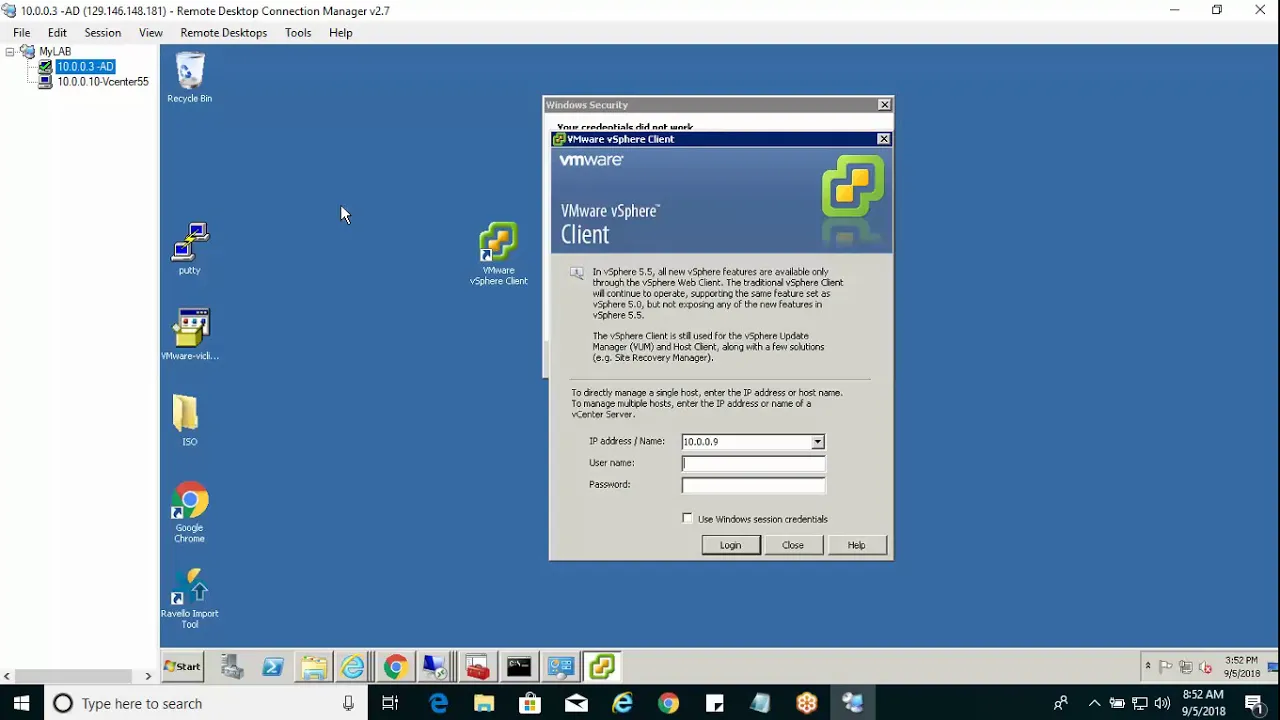Open the Windows Start menu
The image size is (1280, 720).
22,703
